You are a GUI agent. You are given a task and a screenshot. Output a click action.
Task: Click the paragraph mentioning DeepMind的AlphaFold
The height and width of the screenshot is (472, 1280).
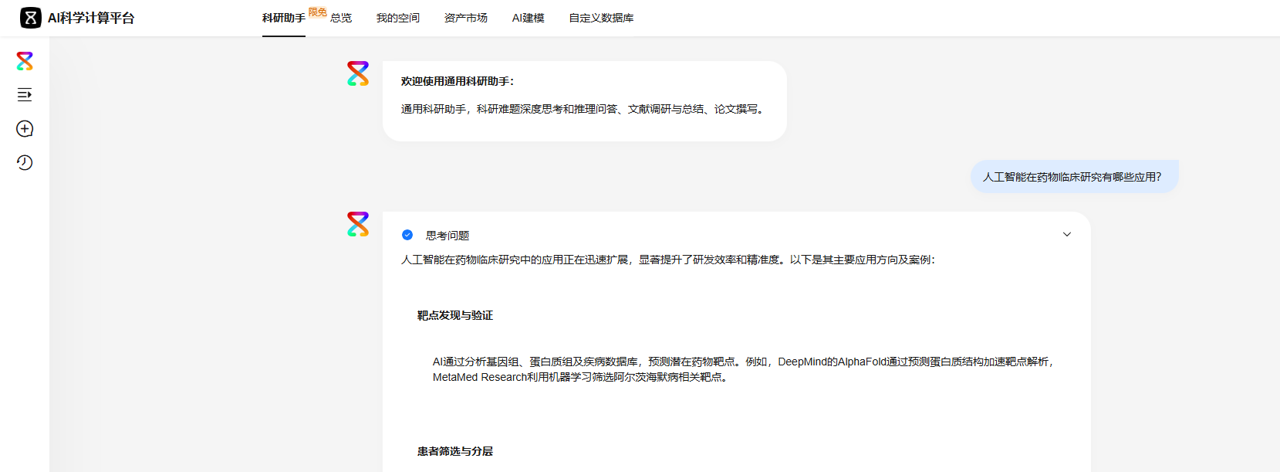tap(744, 370)
